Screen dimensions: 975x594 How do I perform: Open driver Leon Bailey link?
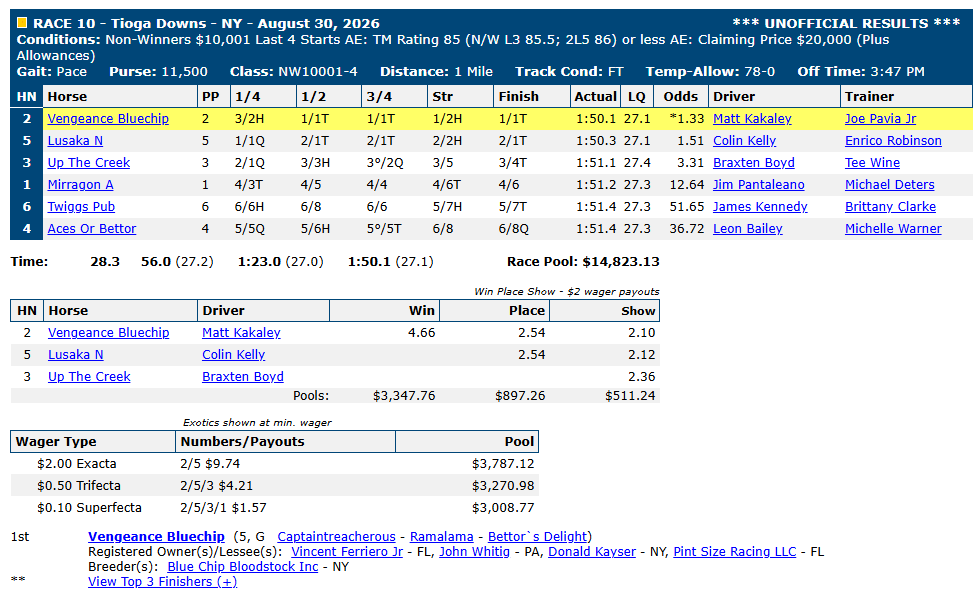[x=747, y=229]
